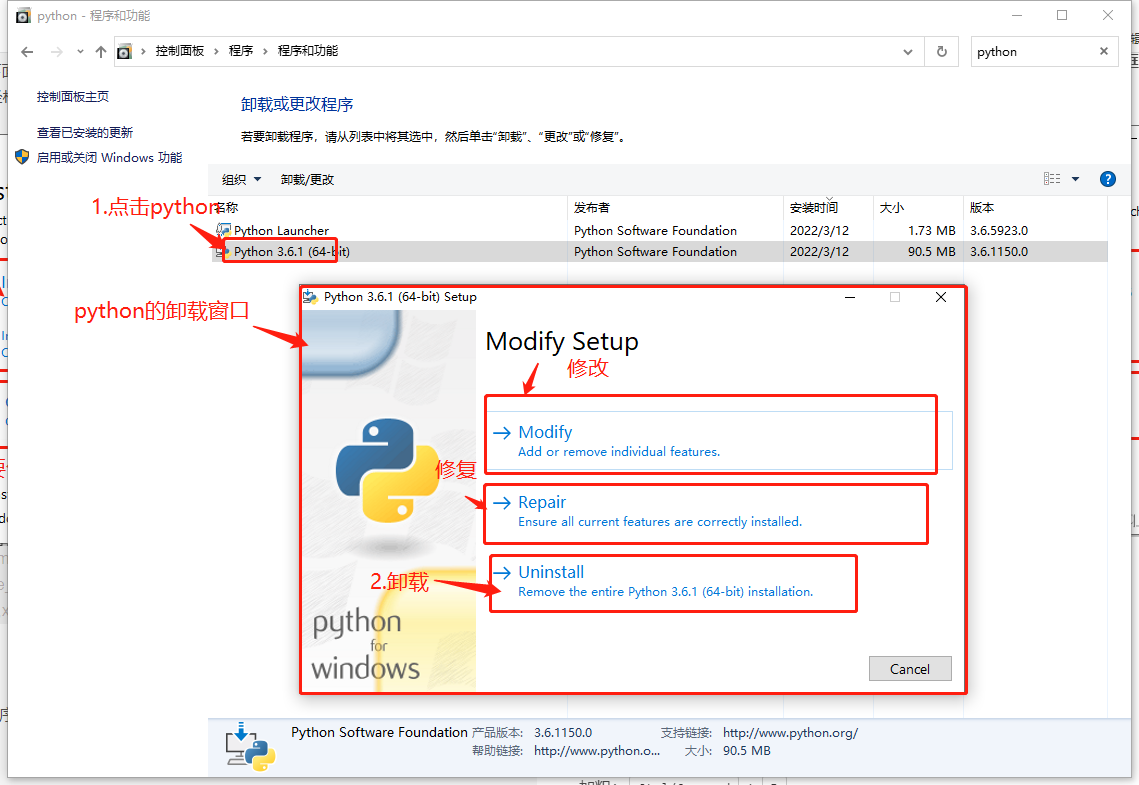The image size is (1139, 785).
Task: Select 程序和功能 breadcrumb segment
Action: tap(308, 51)
